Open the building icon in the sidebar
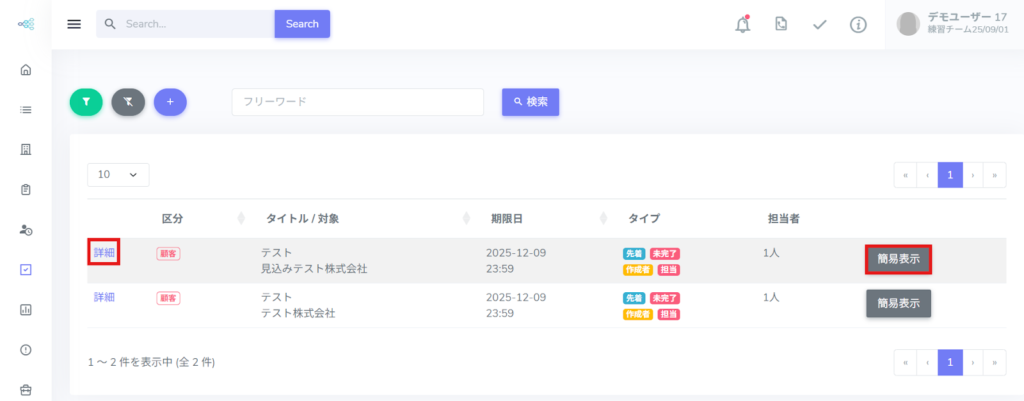Viewport: 1024px width, 401px height. [x=26, y=149]
